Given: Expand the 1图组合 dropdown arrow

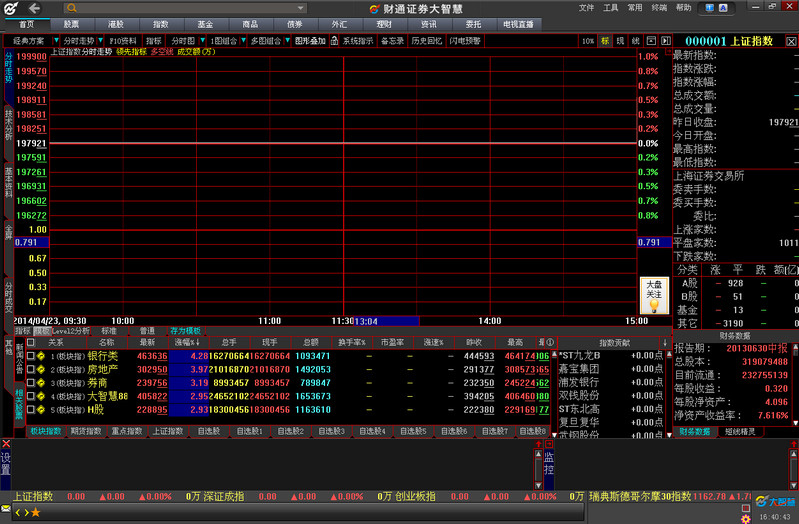Looking at the screenshot, I should point(244,41).
